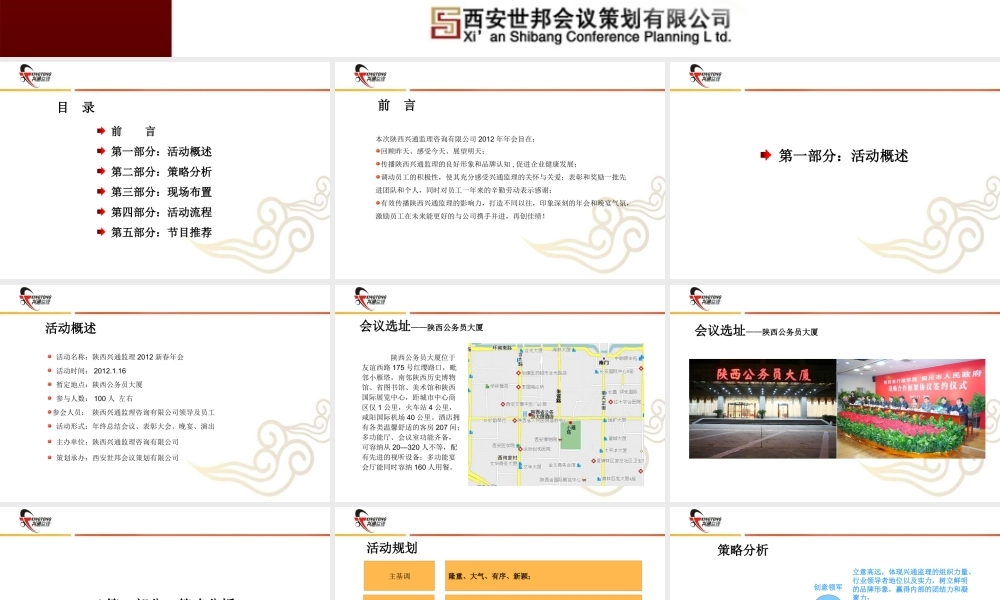This screenshot has width=1000, height=600.
Task: Select 第五部分:节目推荐 in the contents list
Action: point(161,232)
